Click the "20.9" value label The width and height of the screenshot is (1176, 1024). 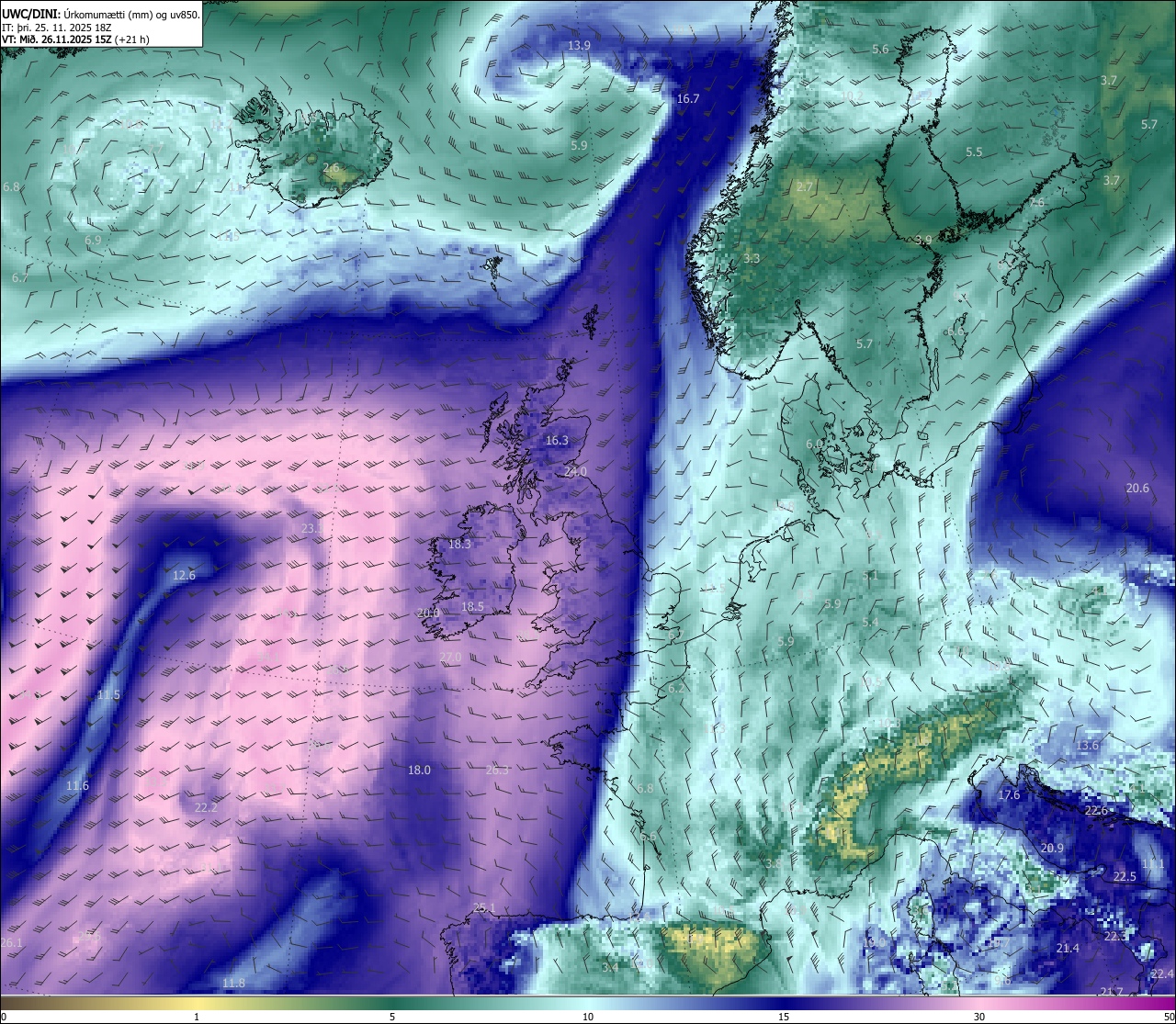pos(1052,849)
